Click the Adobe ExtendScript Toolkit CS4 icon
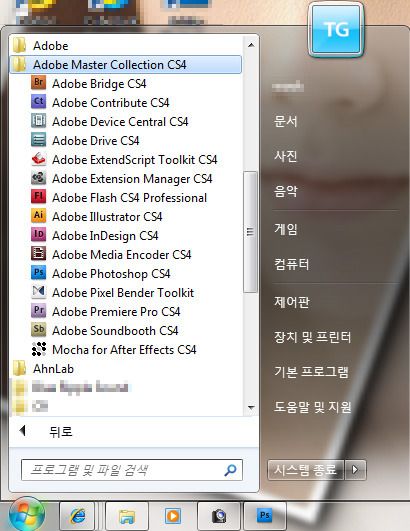 point(38,158)
